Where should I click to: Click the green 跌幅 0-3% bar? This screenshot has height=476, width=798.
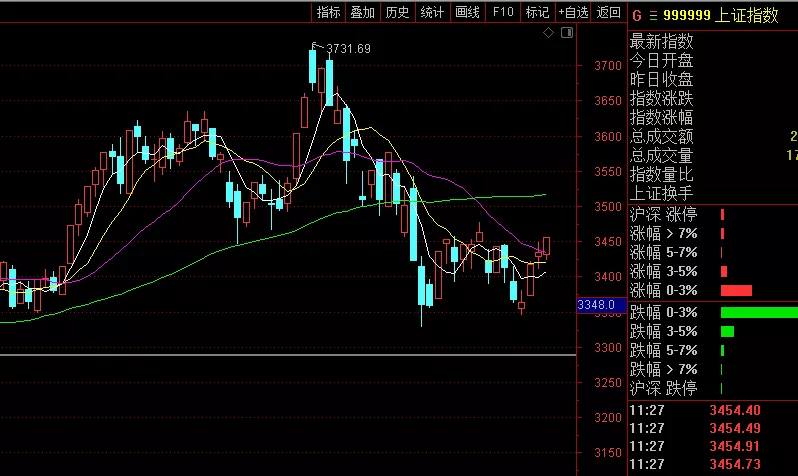coord(758,312)
